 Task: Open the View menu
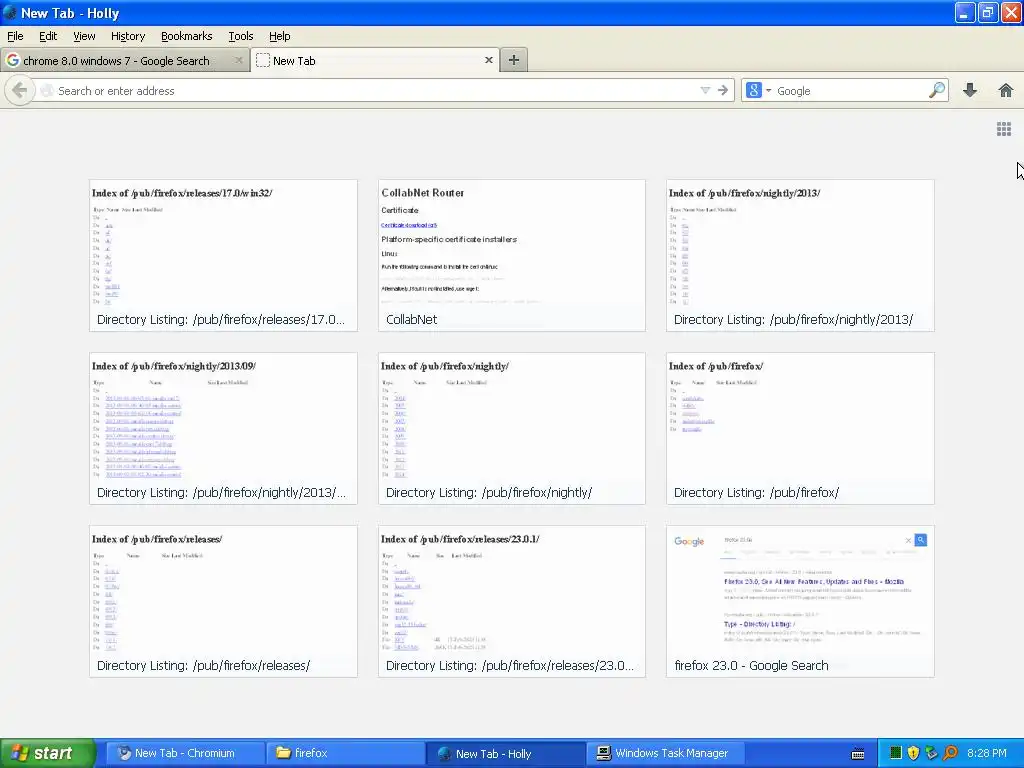[x=84, y=36]
